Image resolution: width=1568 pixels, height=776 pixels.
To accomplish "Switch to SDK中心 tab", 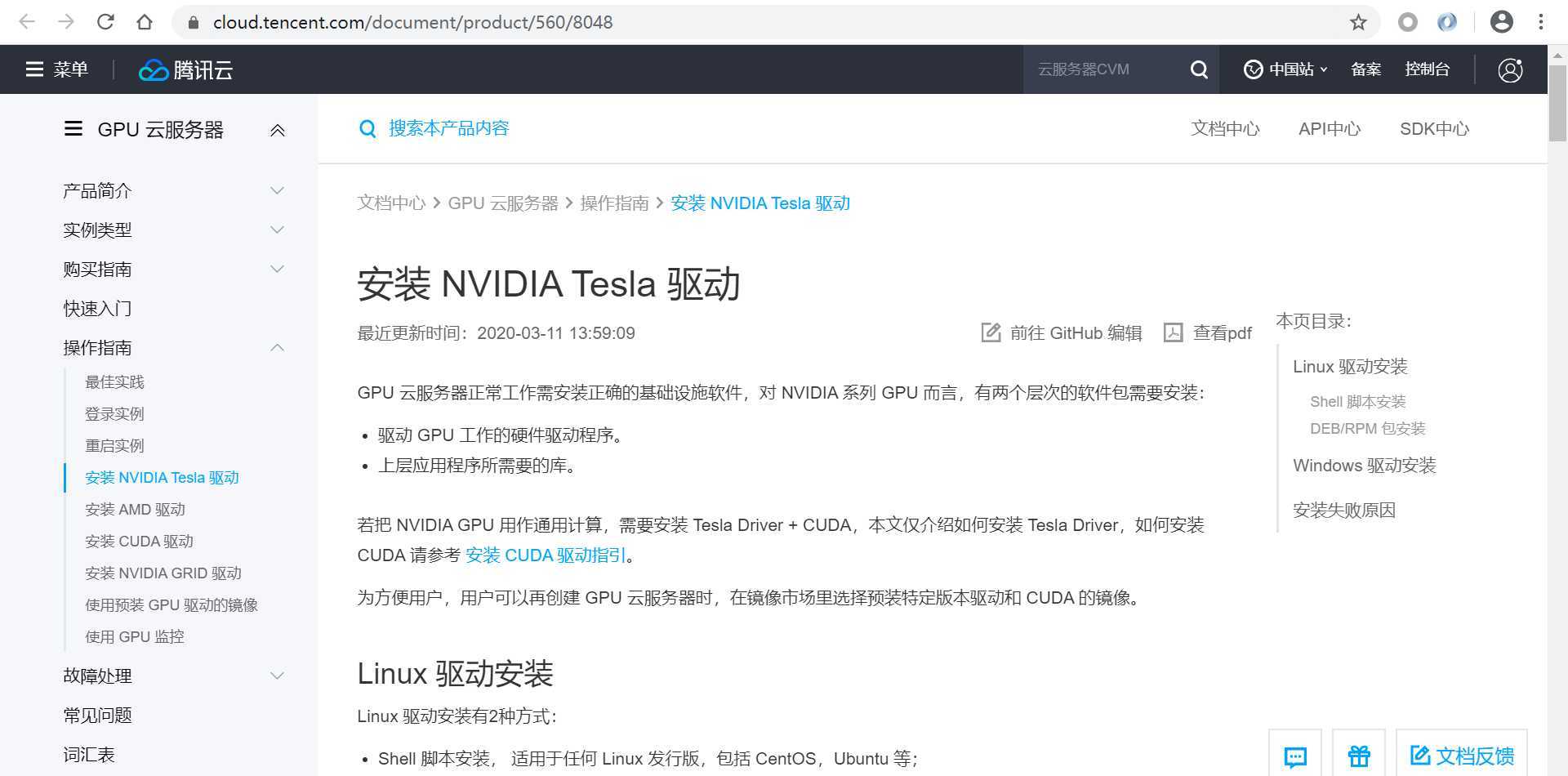I will 1434,128.
